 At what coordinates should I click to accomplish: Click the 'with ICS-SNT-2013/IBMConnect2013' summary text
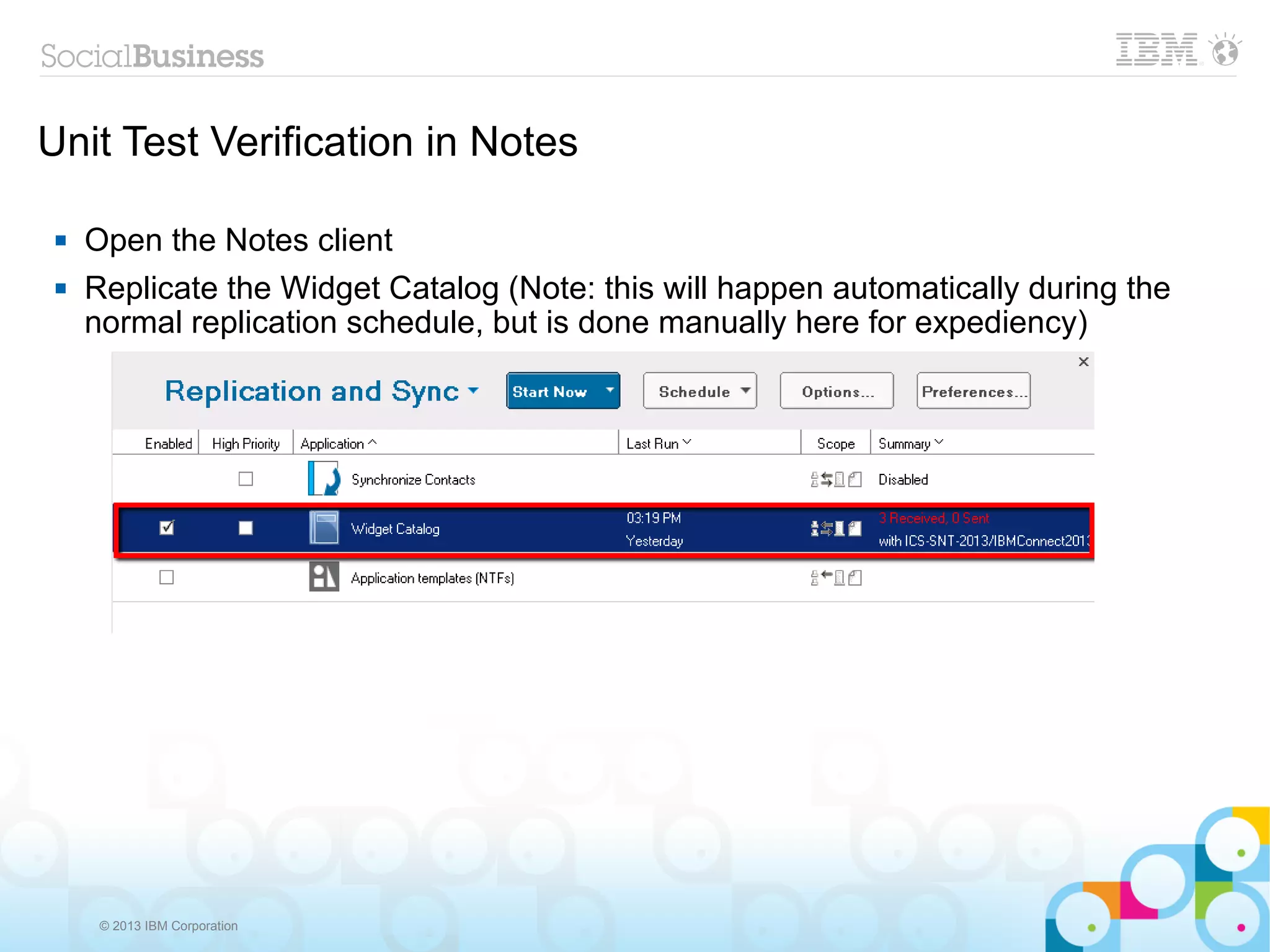(984, 541)
